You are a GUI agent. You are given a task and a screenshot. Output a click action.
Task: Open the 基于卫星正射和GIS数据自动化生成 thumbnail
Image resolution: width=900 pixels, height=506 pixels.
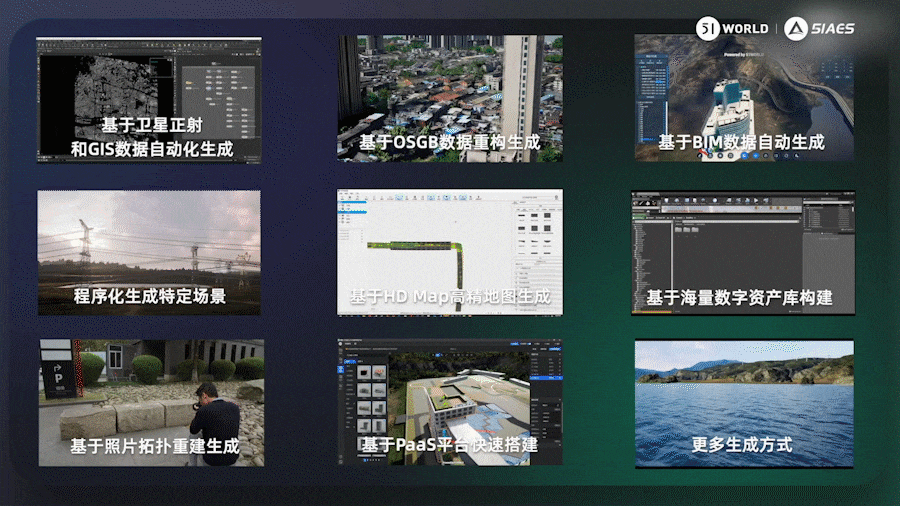(x=149, y=100)
